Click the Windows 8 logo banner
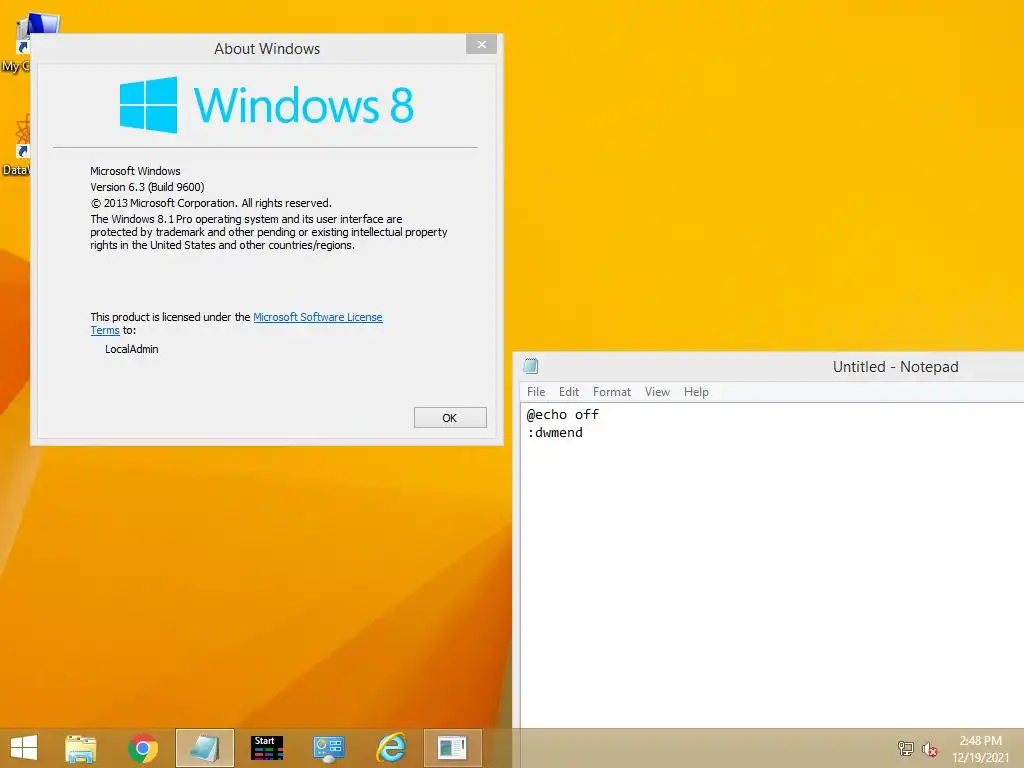1024x768 pixels. (266, 105)
